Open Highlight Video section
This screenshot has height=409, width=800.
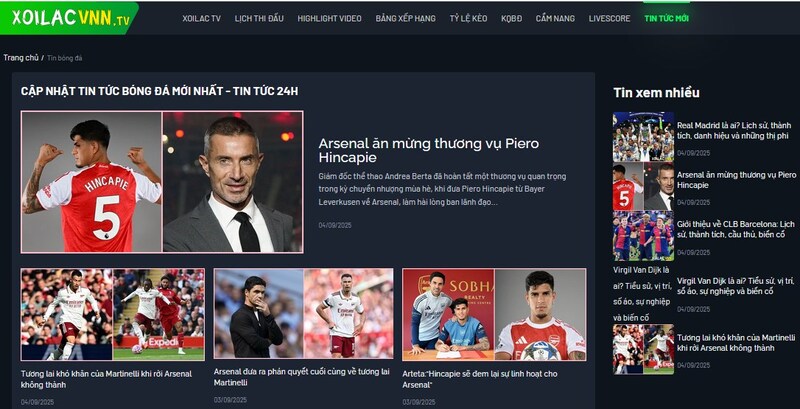[x=330, y=18]
